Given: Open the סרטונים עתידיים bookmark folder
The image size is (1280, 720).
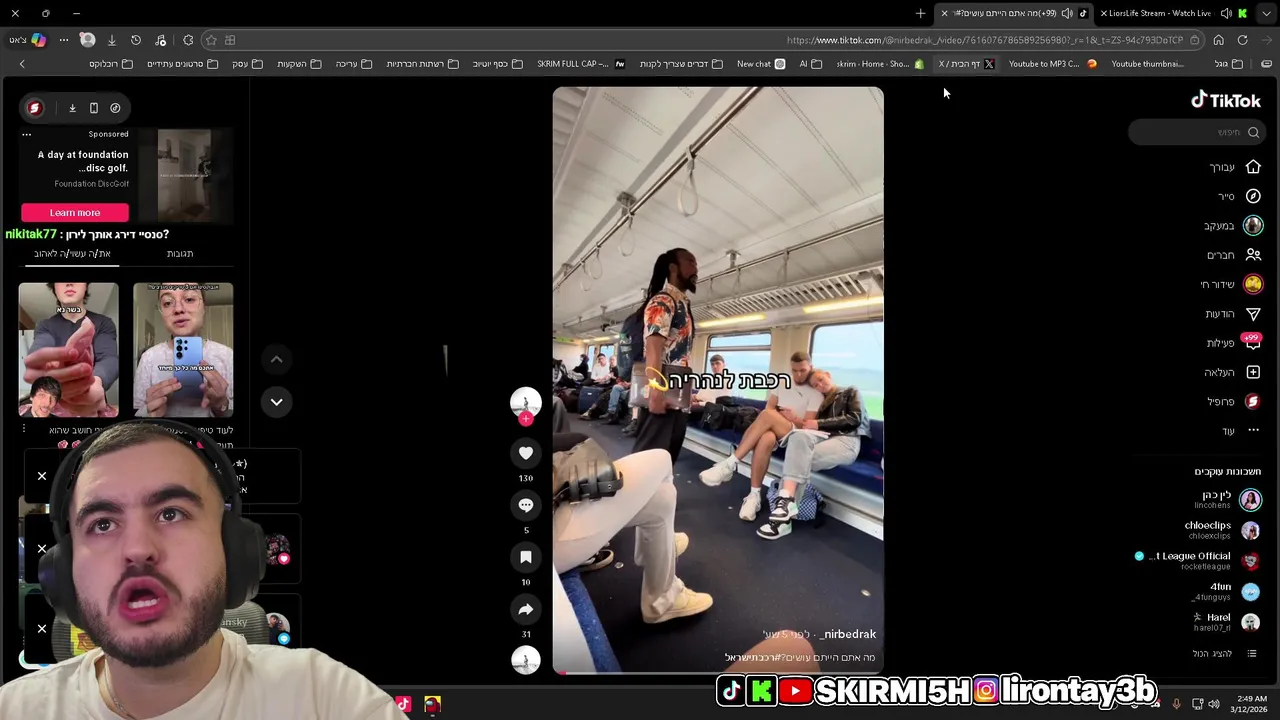Looking at the screenshot, I should [x=182, y=64].
